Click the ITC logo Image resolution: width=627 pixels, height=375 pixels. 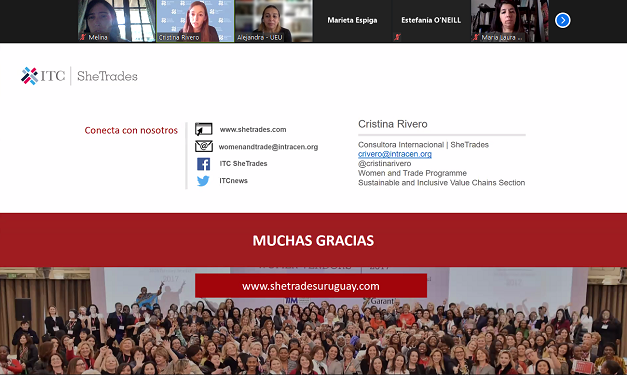click(x=43, y=76)
